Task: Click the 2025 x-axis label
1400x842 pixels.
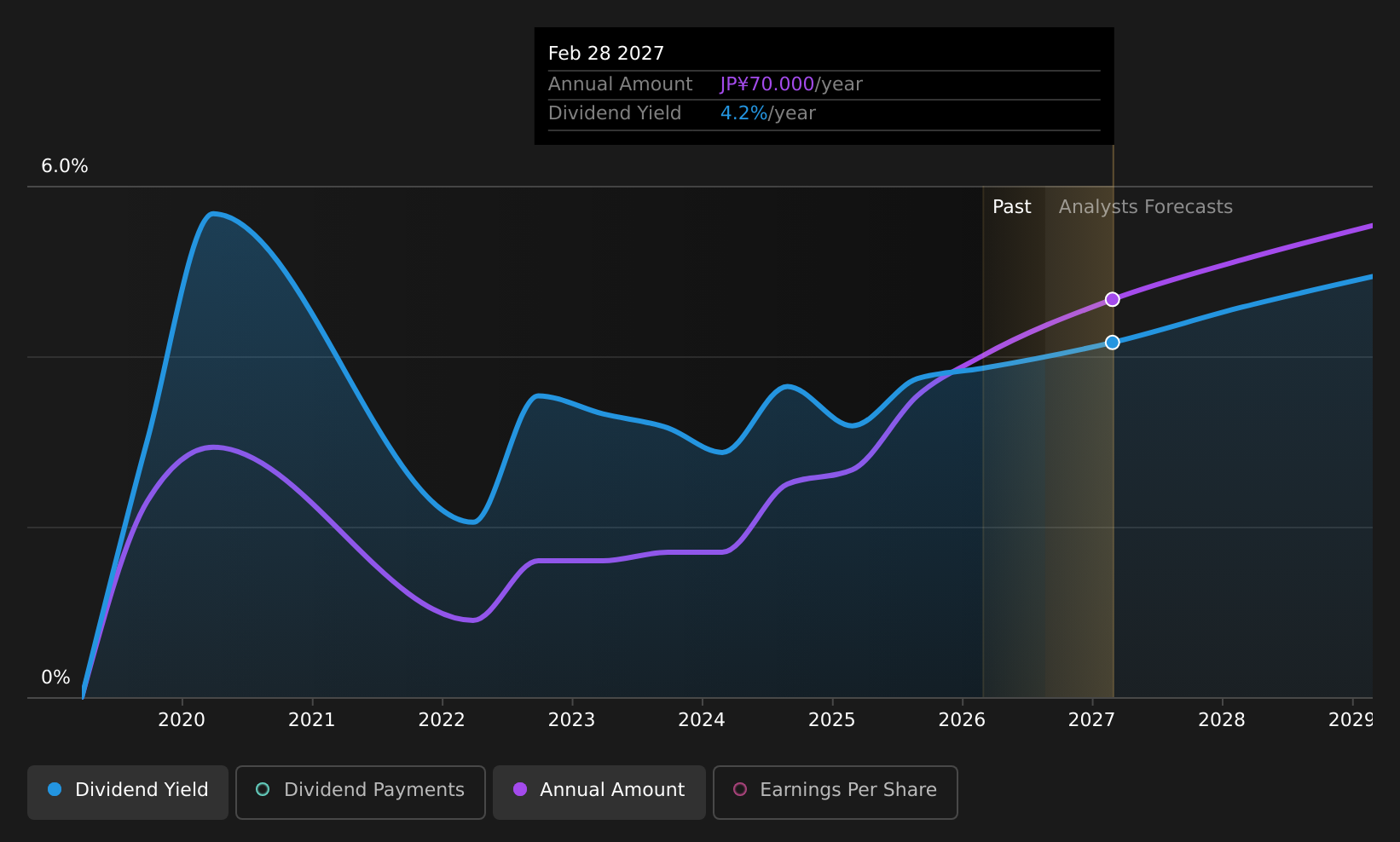Action: (x=832, y=720)
